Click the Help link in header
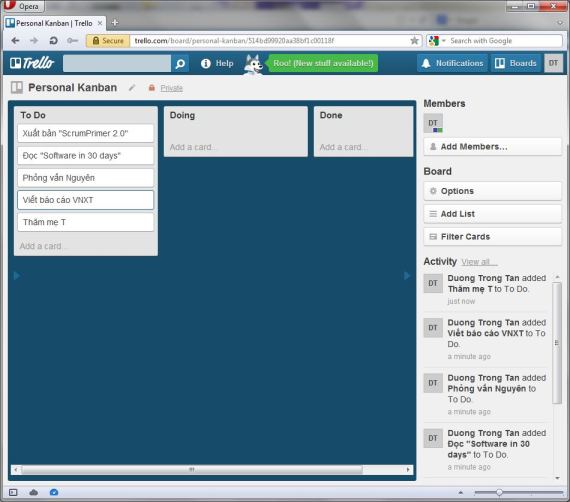The height and width of the screenshot is (502, 570). point(224,63)
